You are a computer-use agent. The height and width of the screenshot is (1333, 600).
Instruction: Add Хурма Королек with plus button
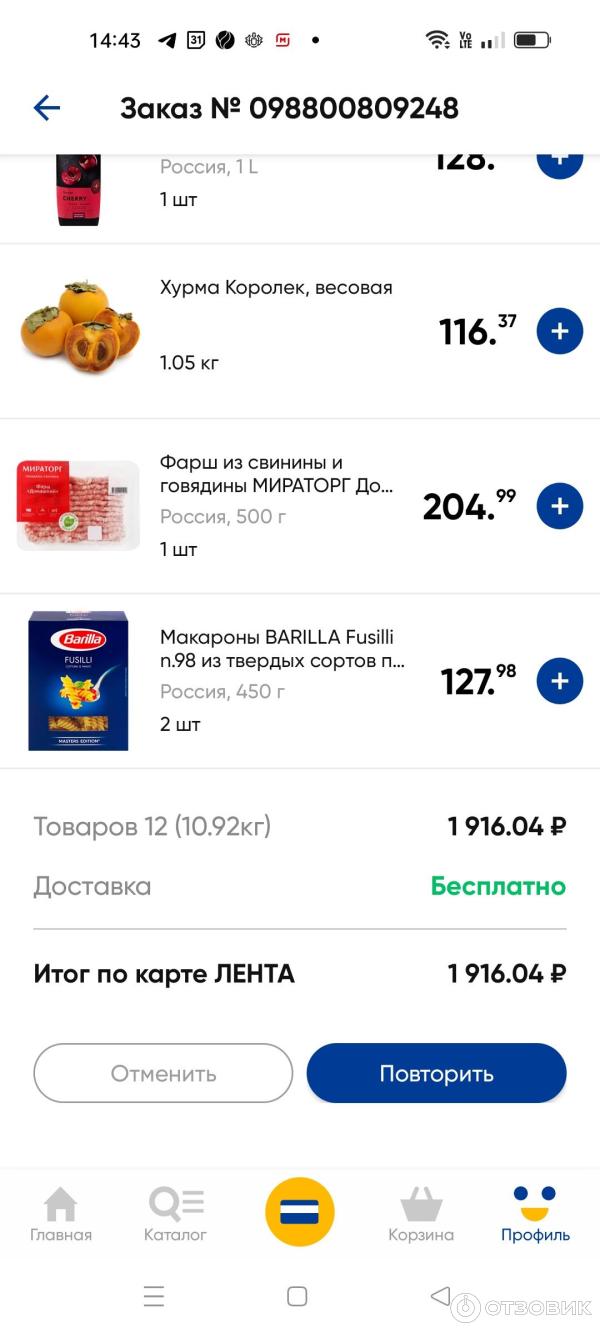559,331
